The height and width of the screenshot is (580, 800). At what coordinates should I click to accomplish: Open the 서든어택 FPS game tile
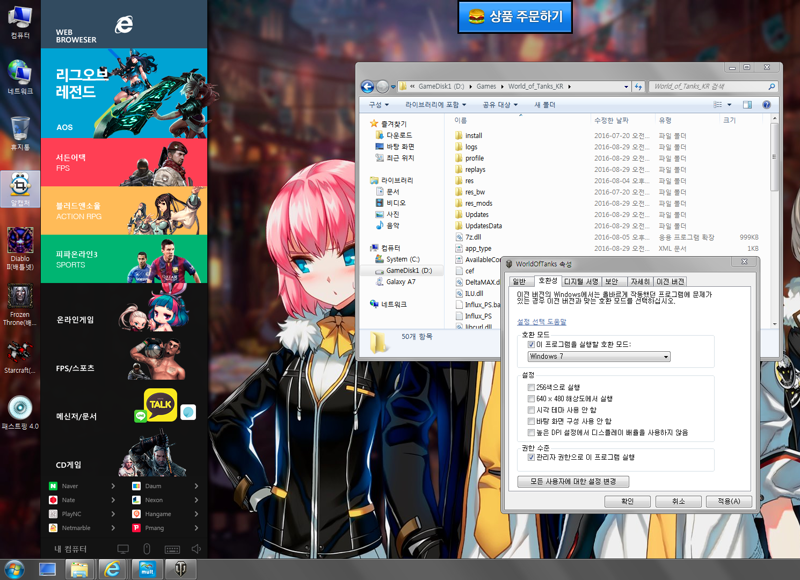point(124,162)
